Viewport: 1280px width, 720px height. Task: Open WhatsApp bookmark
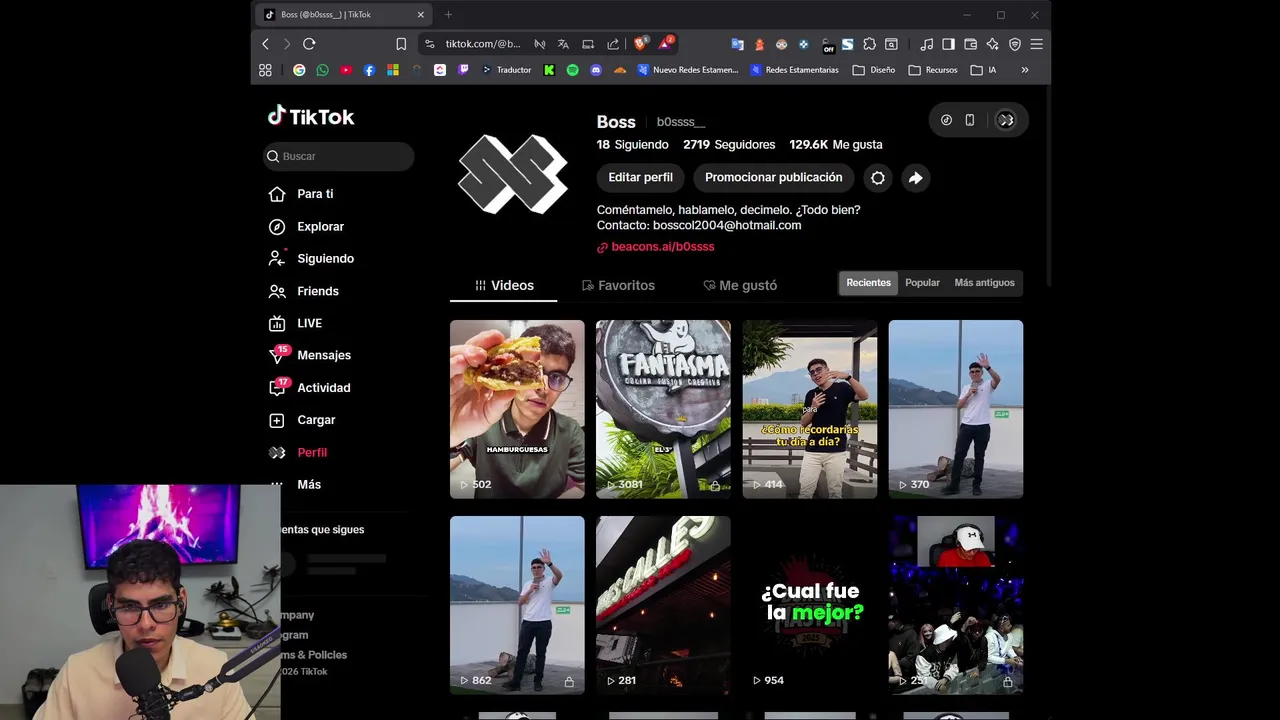tap(322, 70)
